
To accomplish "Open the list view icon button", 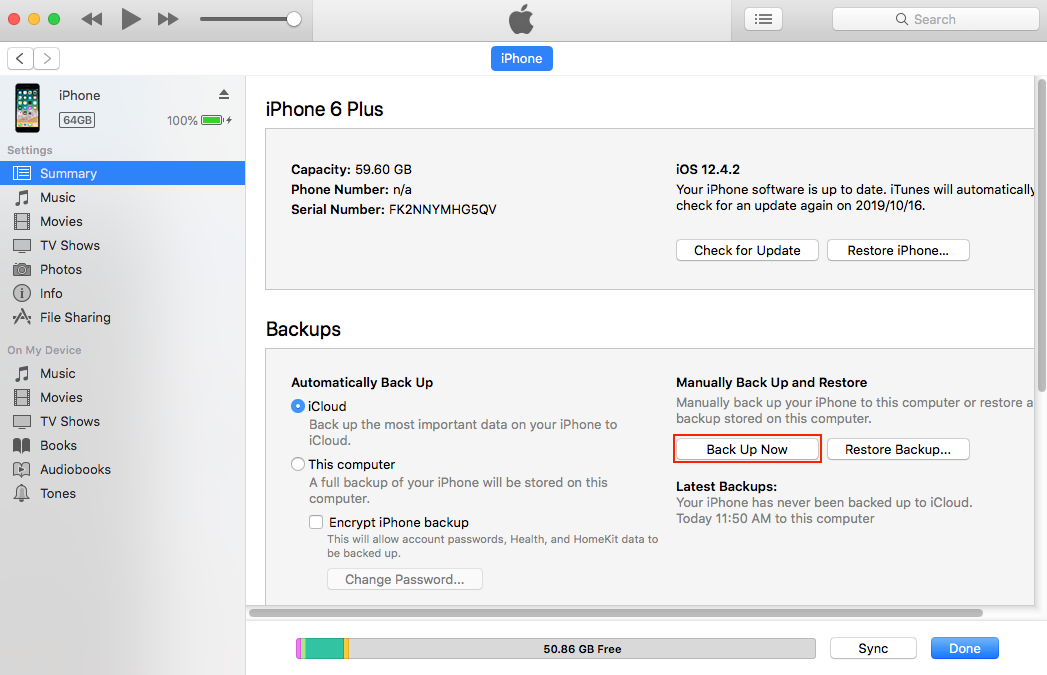I will click(763, 19).
